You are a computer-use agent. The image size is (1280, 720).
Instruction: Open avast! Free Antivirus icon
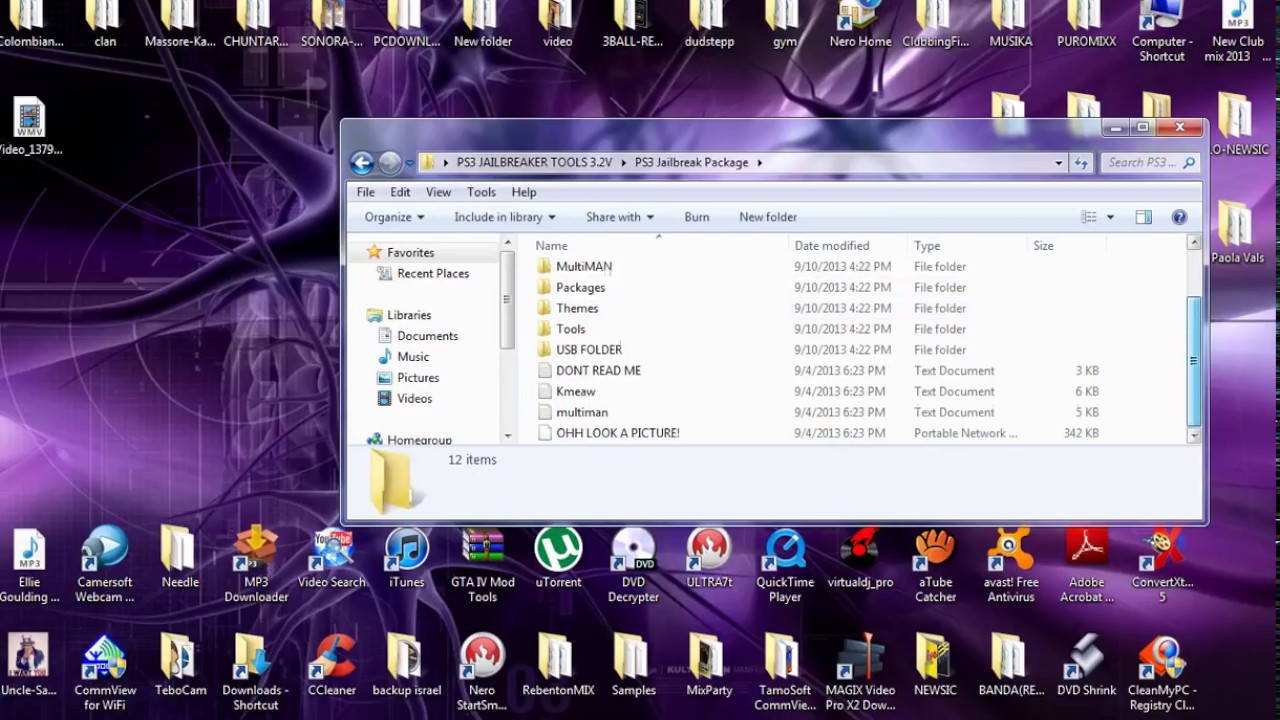[x=1011, y=567]
